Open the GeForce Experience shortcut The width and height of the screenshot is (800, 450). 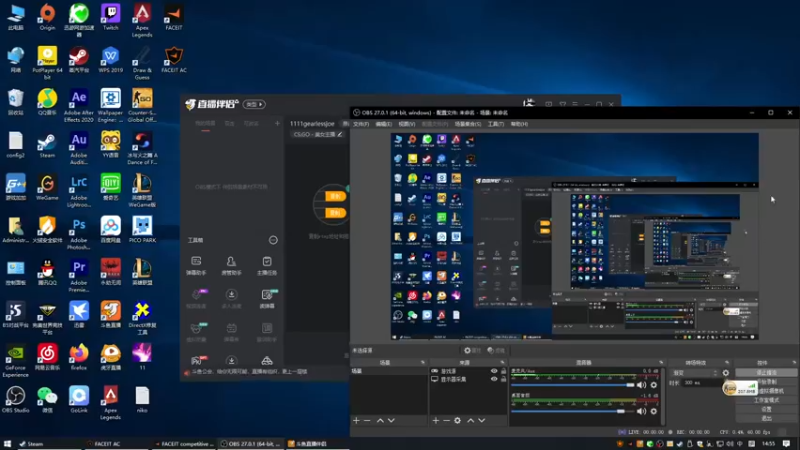pos(15,361)
